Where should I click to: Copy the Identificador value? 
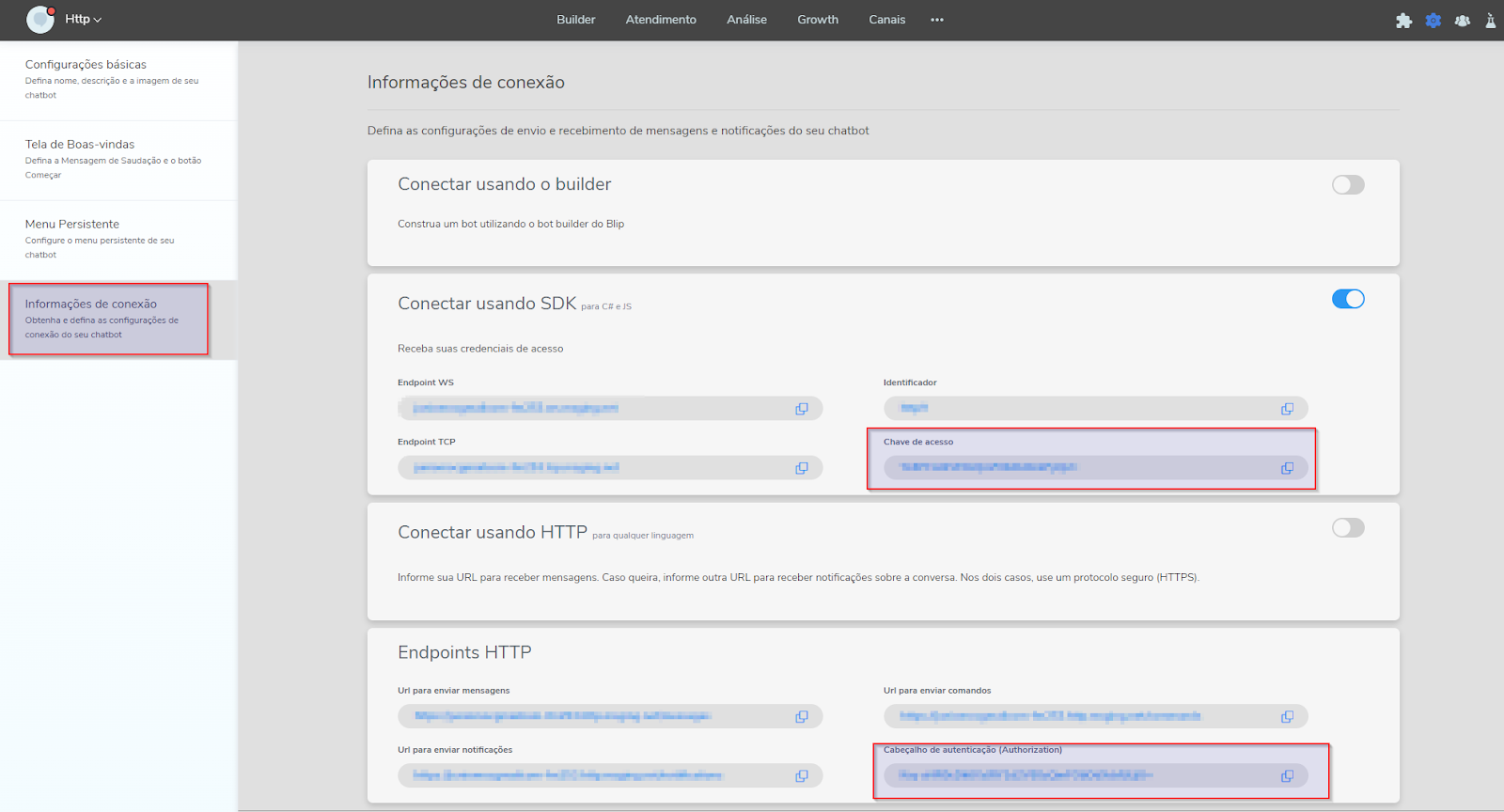(x=1287, y=409)
